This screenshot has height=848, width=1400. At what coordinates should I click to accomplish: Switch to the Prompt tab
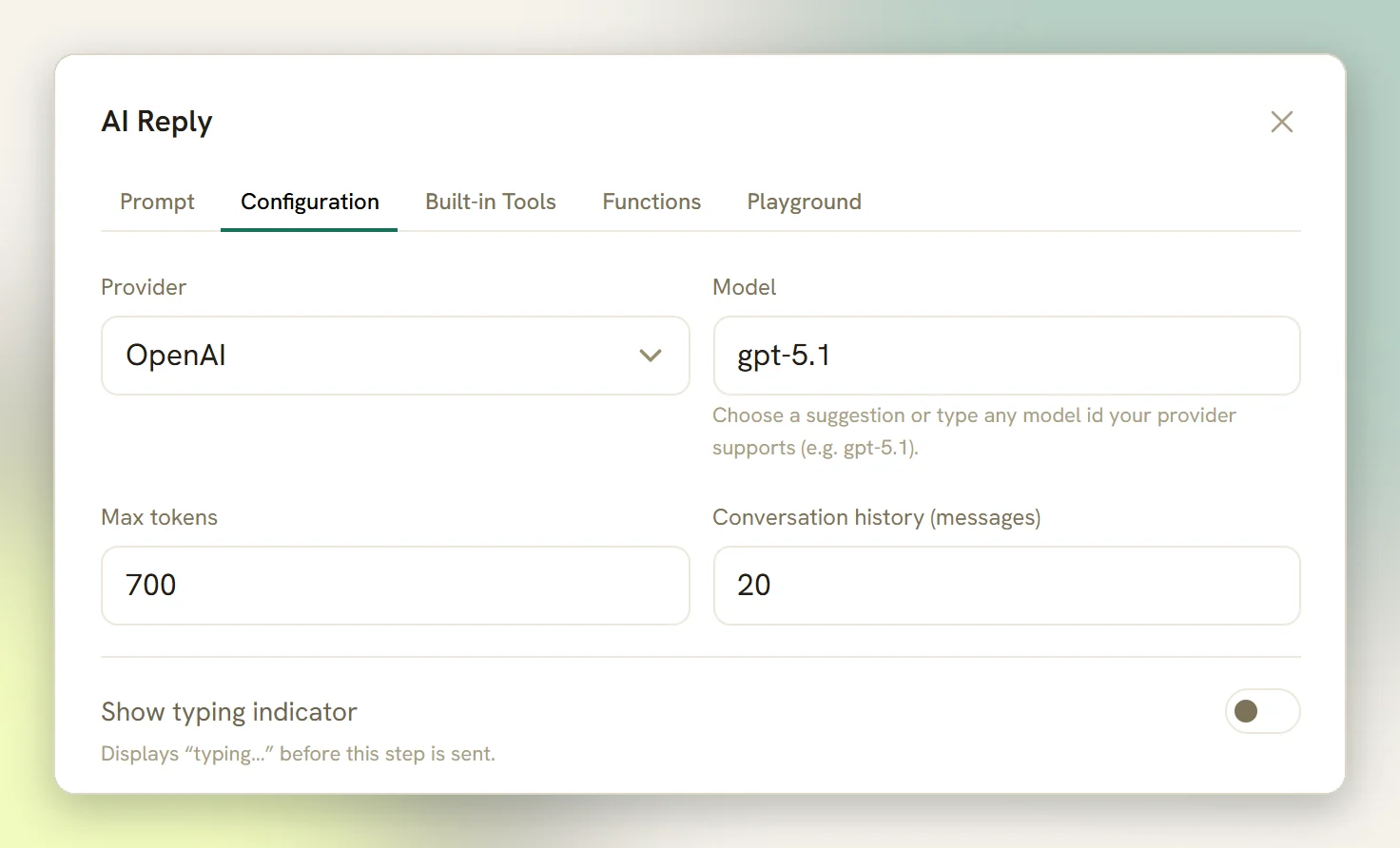click(157, 202)
